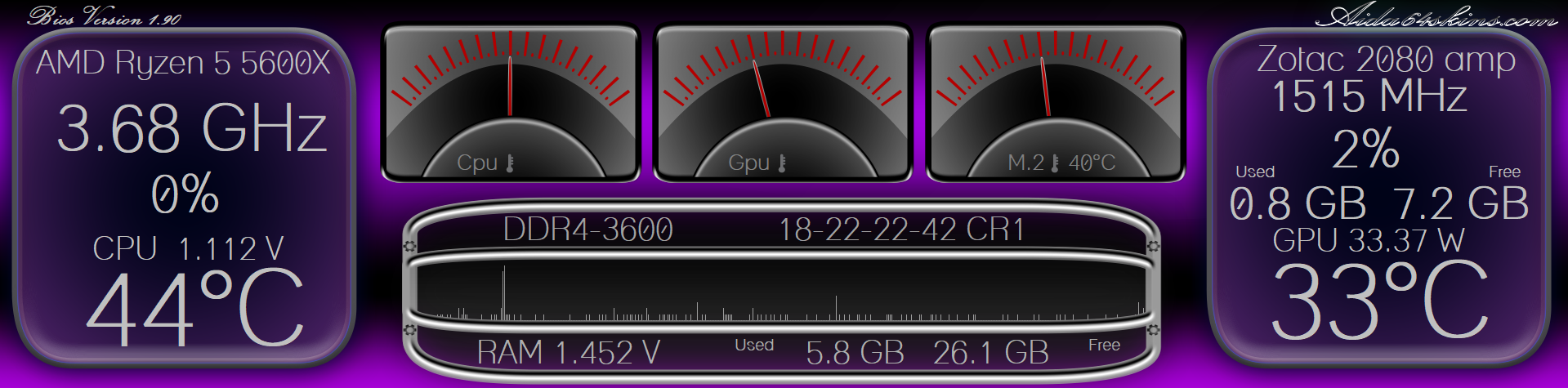Click the M.2 40°C gauge
1568x388 pixels.
[x=1055, y=103]
